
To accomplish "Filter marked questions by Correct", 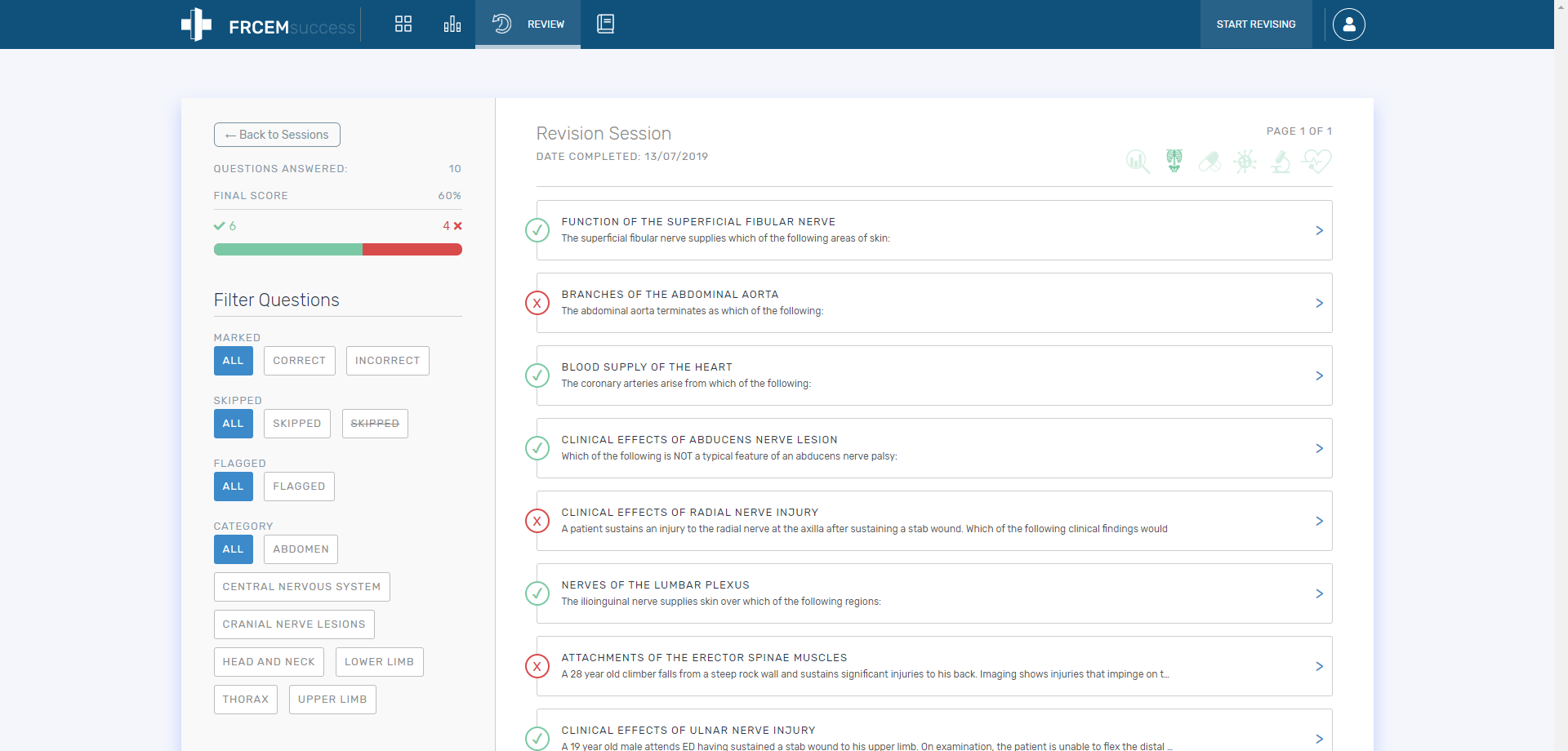I will click(299, 361).
